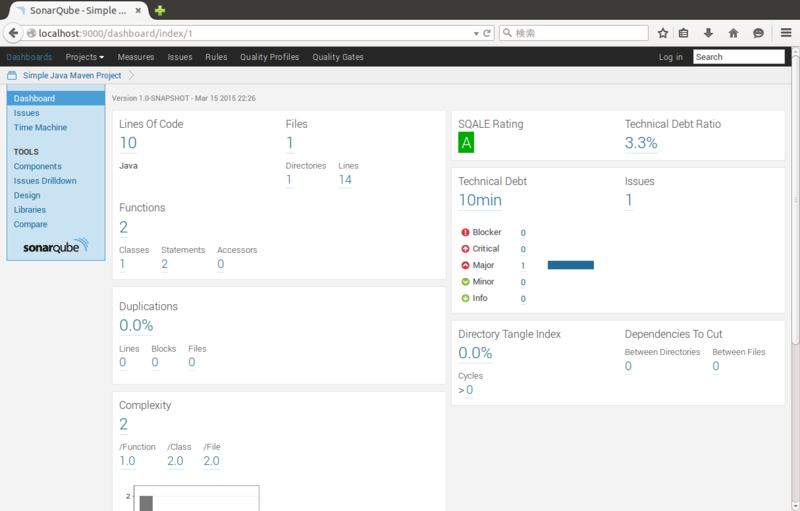Open the Libraries tool link
Screen dimensions: 800x511
click(30, 210)
